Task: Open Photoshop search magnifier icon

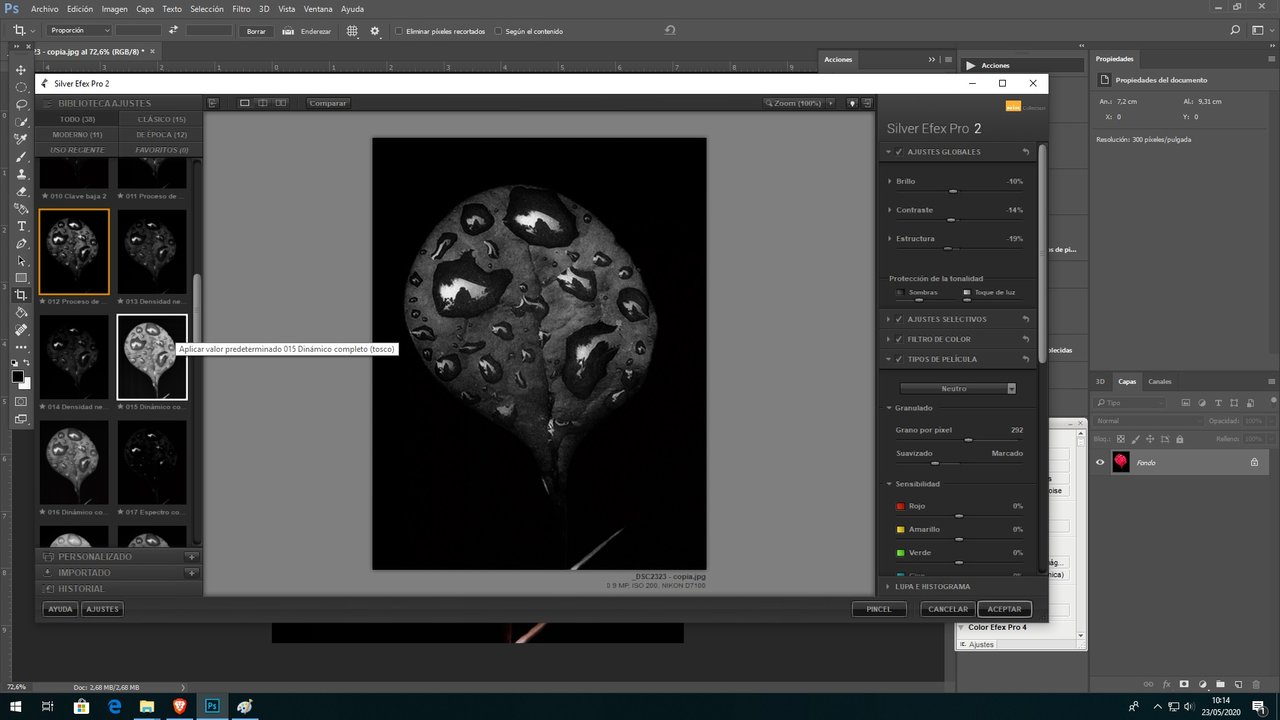Action: pyautogui.click(x=1235, y=31)
